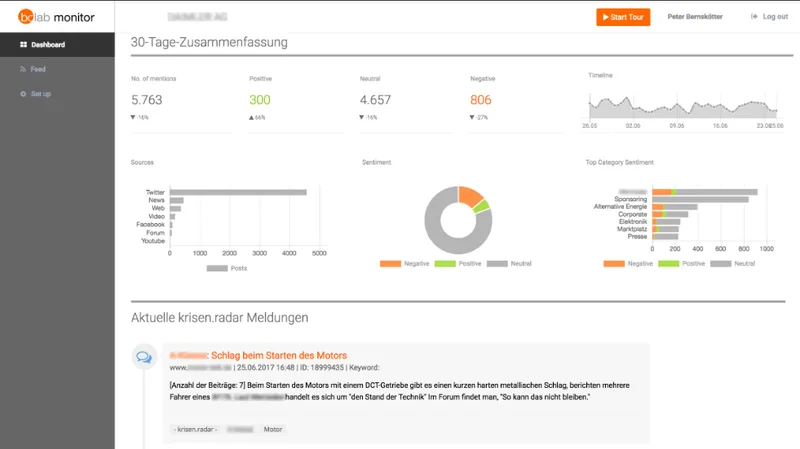Toggle the Posts legend under Sources

pyautogui.click(x=227, y=268)
